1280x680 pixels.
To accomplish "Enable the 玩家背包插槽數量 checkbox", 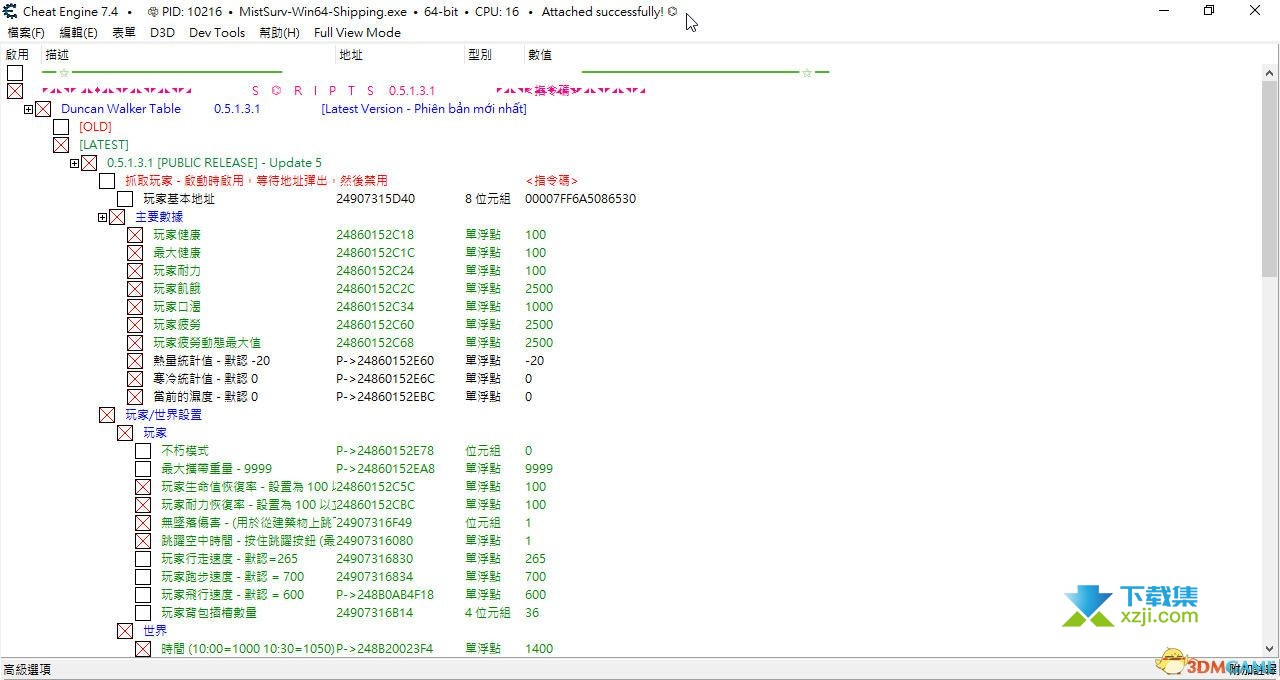I will 143,613.
